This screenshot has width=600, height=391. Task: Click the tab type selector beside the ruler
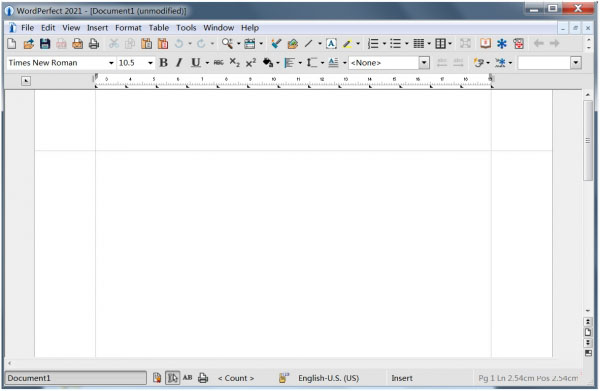click(x=26, y=81)
